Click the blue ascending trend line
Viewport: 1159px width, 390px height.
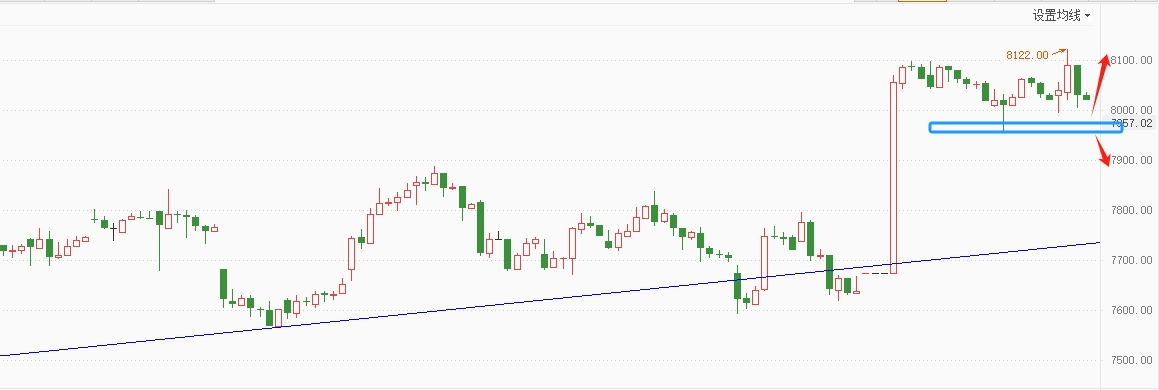tap(550, 299)
